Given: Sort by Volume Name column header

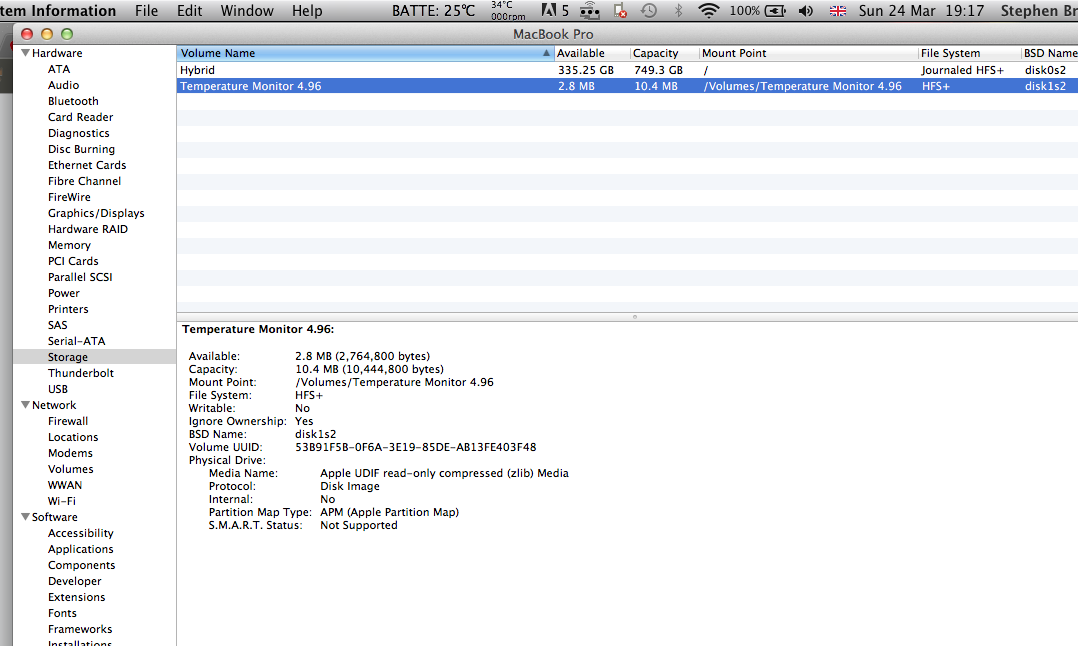Looking at the screenshot, I should 365,53.
